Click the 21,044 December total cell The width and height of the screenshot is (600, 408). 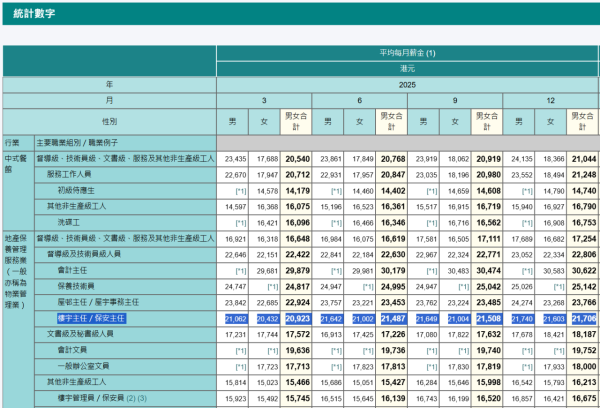(582, 159)
